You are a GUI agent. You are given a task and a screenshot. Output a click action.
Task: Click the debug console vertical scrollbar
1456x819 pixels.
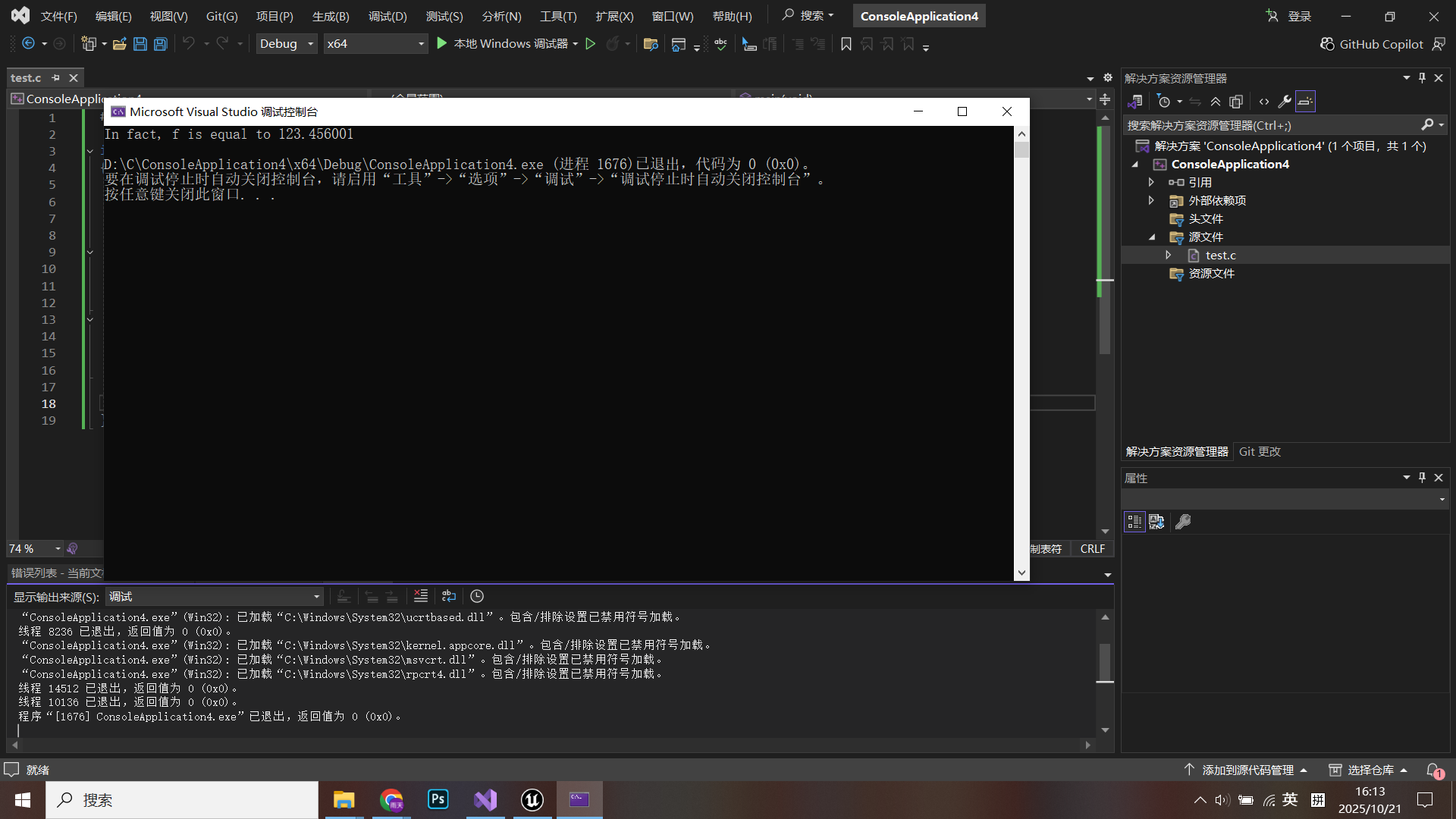pyautogui.click(x=1021, y=341)
